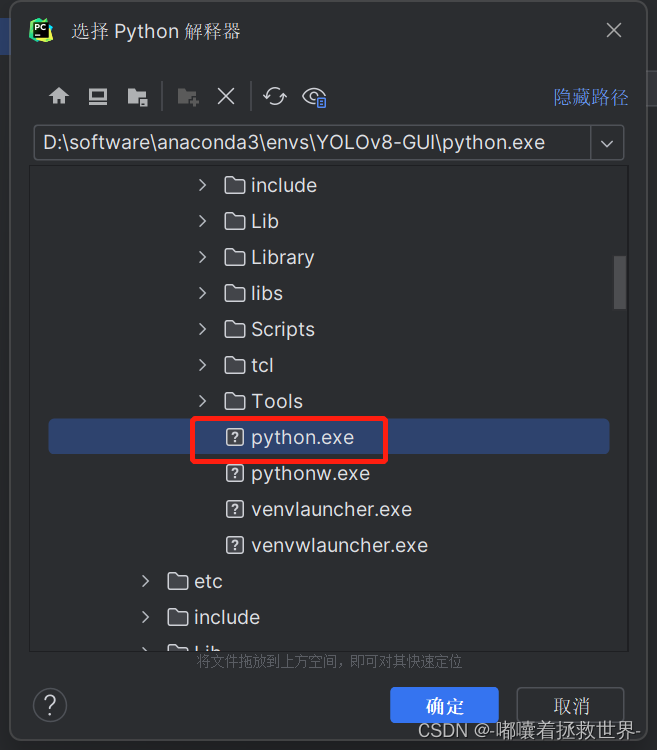Expand the etc folder
The height and width of the screenshot is (750, 657).
pyautogui.click(x=145, y=581)
